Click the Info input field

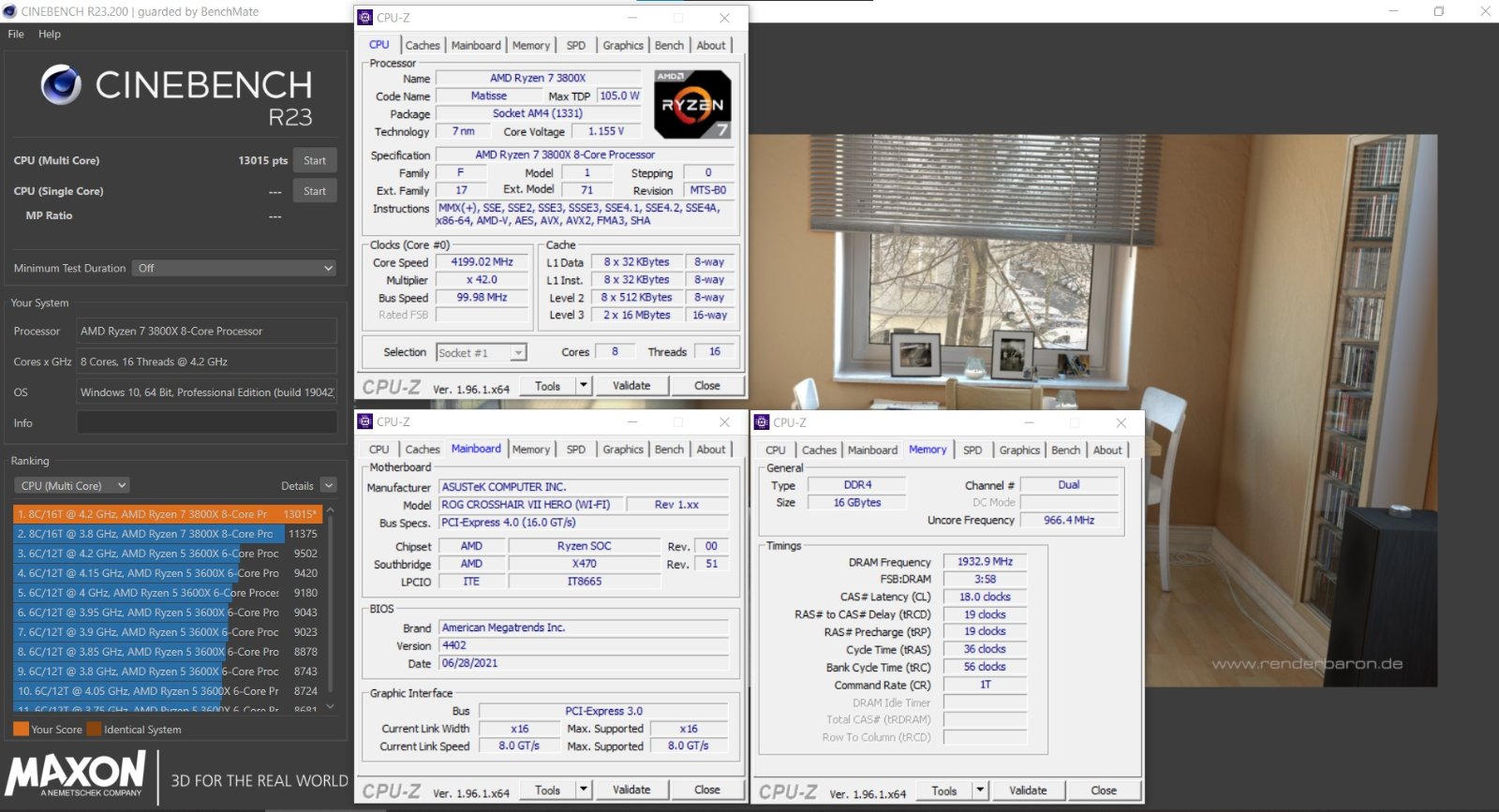point(207,422)
